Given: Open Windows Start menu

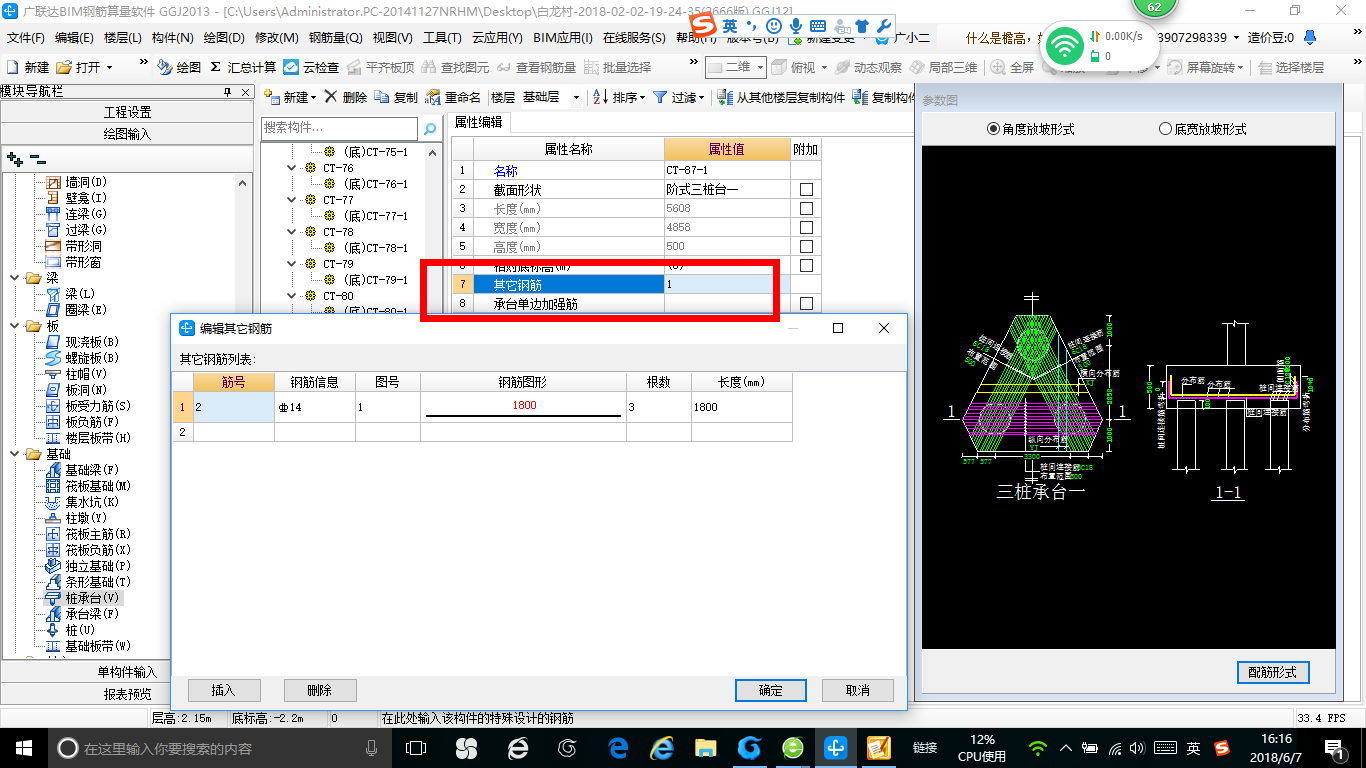Looking at the screenshot, I should (23, 747).
